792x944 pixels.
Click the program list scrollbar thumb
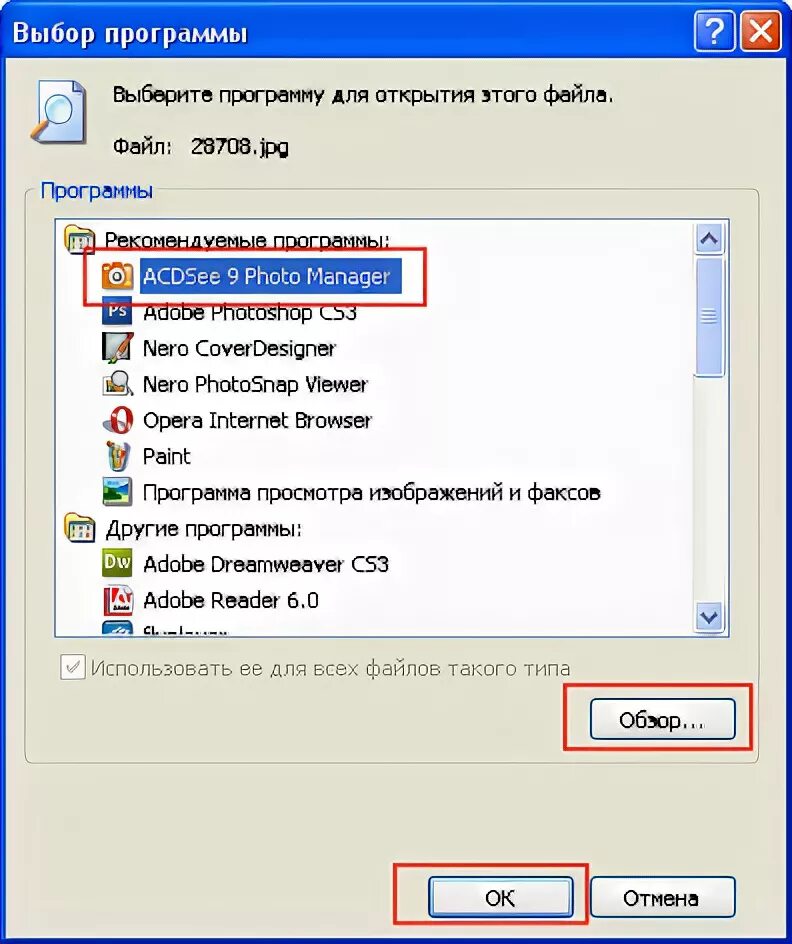coord(709,317)
